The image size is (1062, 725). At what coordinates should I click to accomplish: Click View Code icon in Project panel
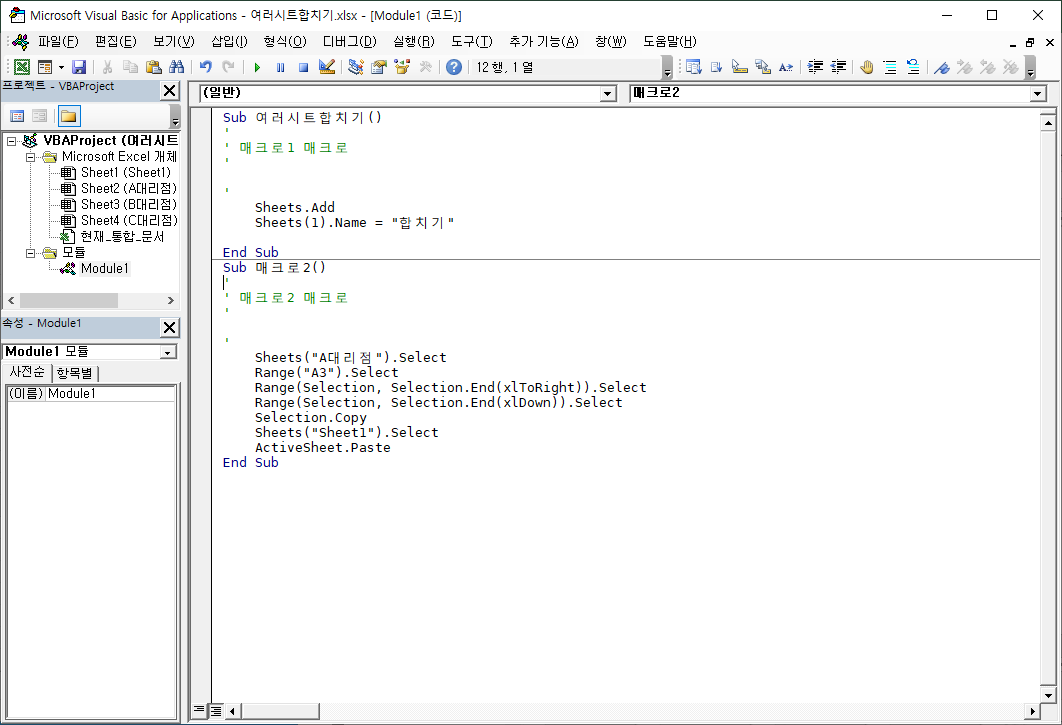(17, 117)
